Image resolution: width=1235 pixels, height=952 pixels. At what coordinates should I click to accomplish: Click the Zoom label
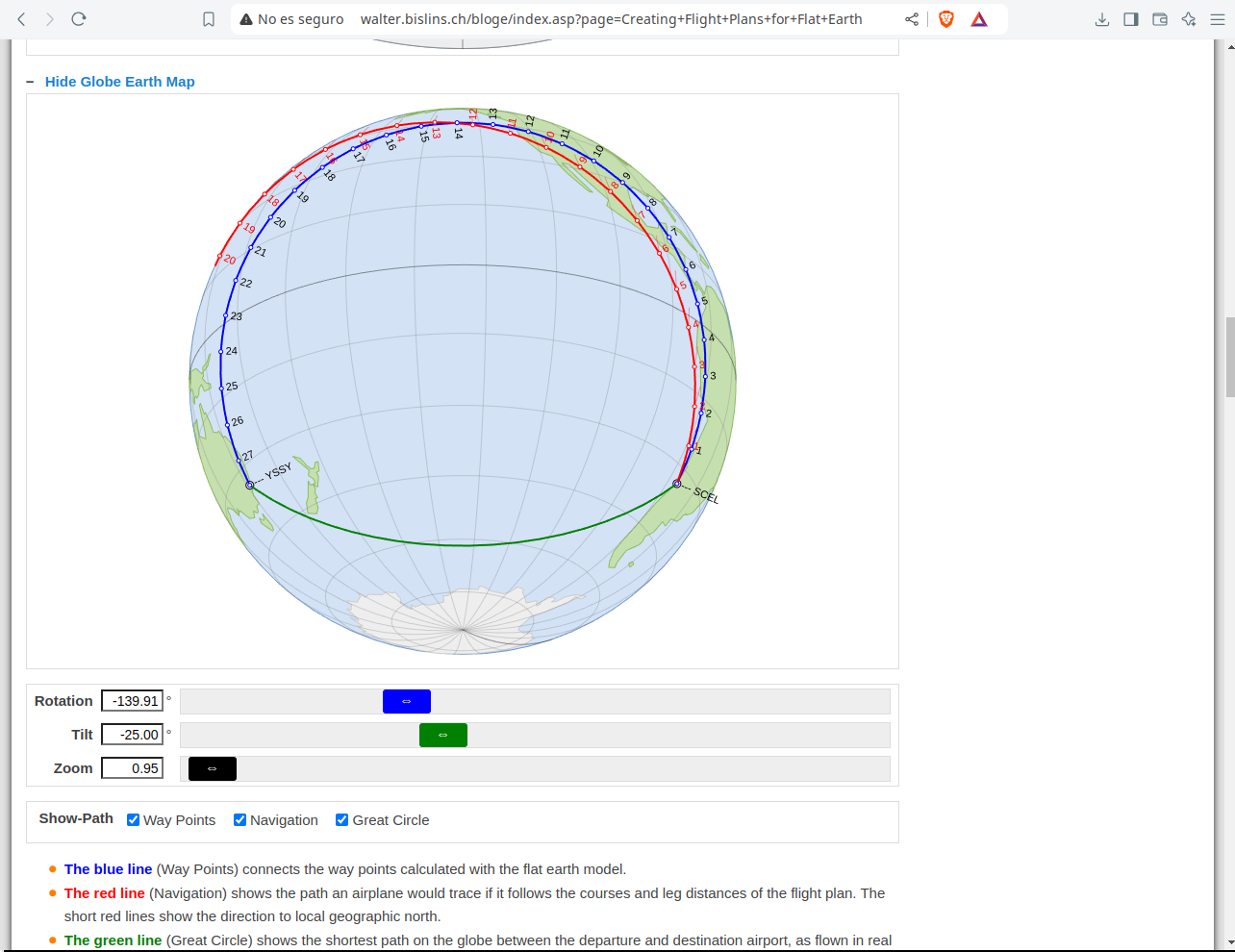[73, 768]
